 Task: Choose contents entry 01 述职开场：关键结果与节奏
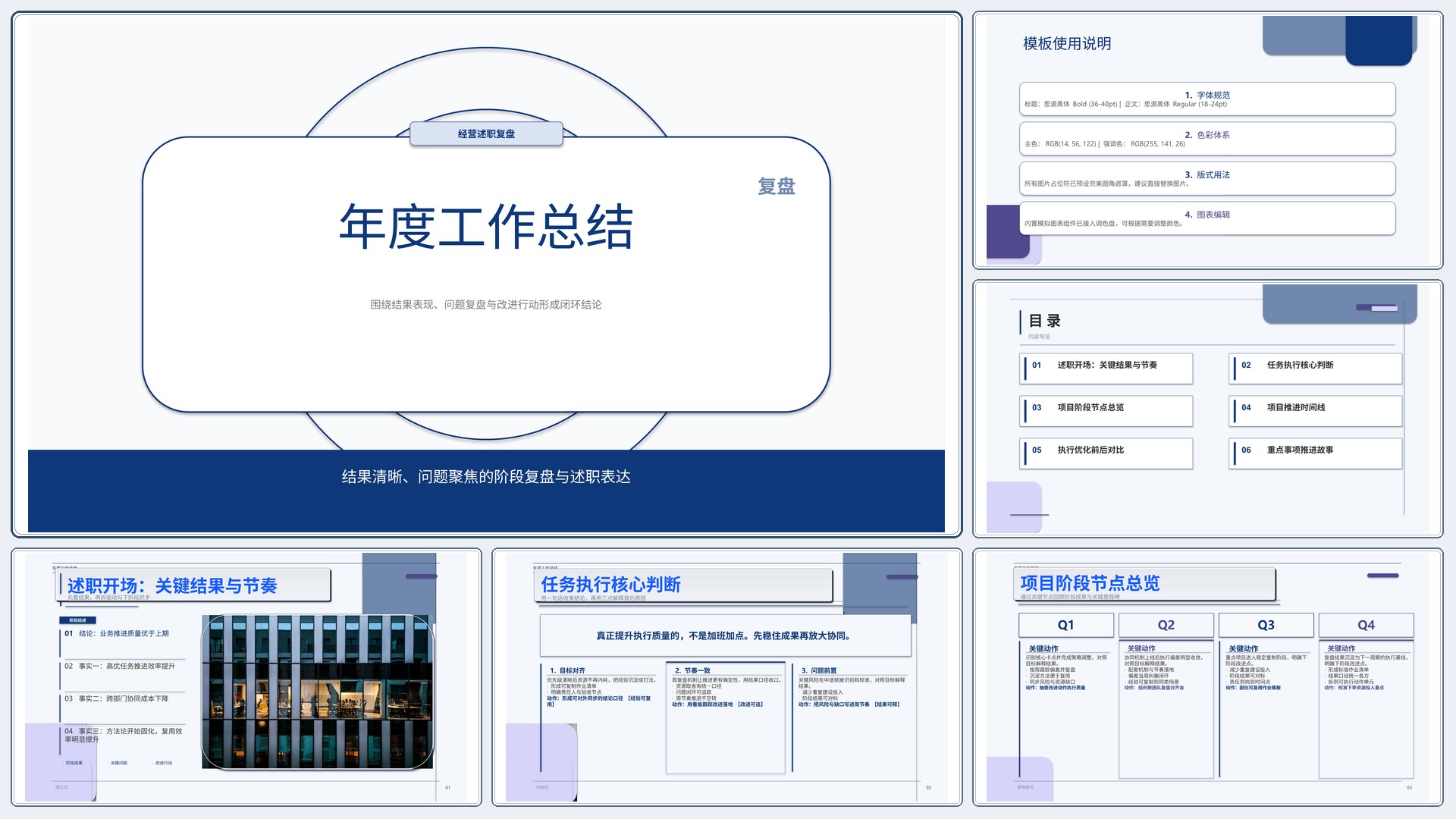(1106, 369)
